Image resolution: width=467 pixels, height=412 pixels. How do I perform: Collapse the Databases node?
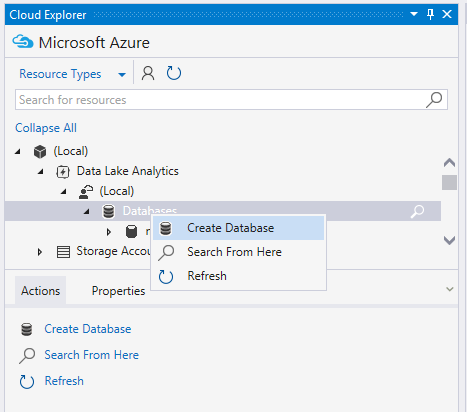86,212
